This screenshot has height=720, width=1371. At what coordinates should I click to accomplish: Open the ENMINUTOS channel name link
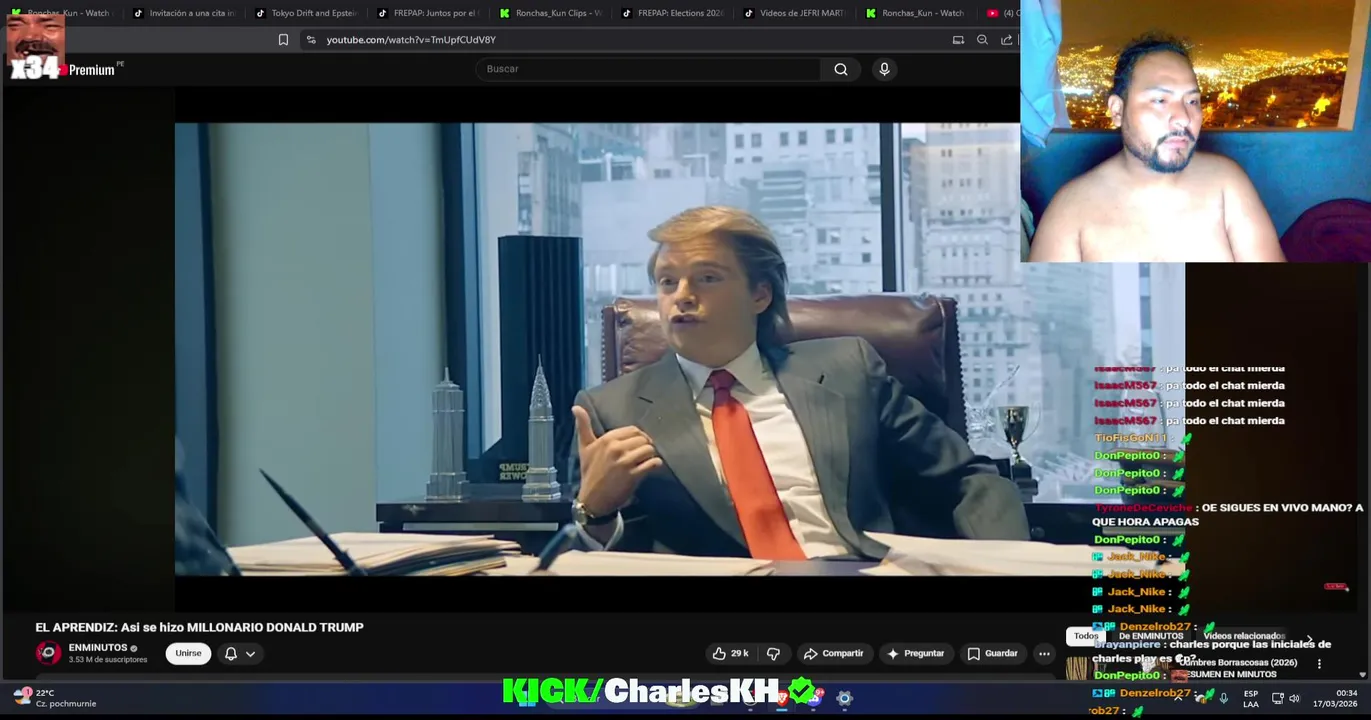pos(98,647)
